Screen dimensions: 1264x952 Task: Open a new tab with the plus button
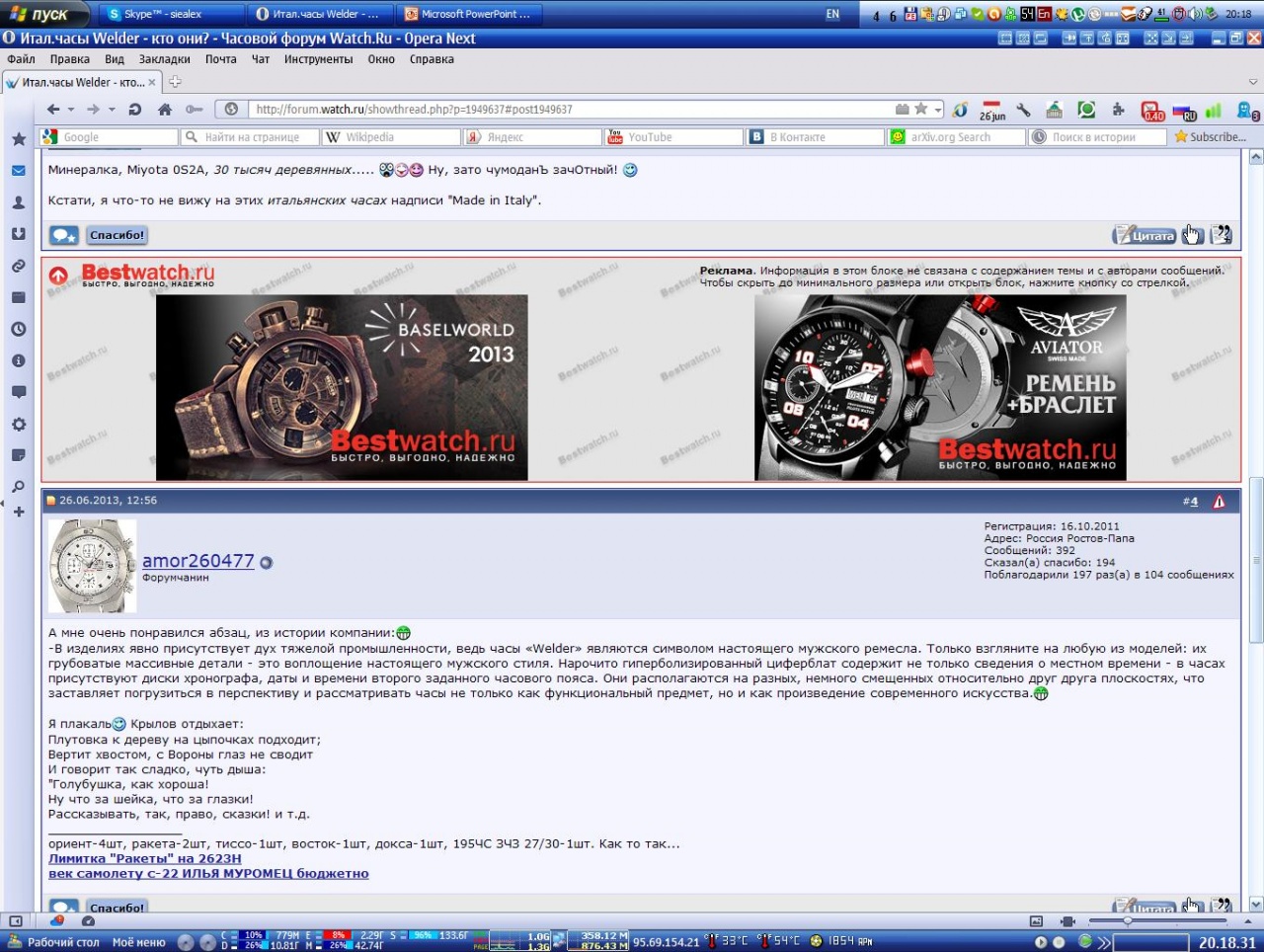(176, 82)
